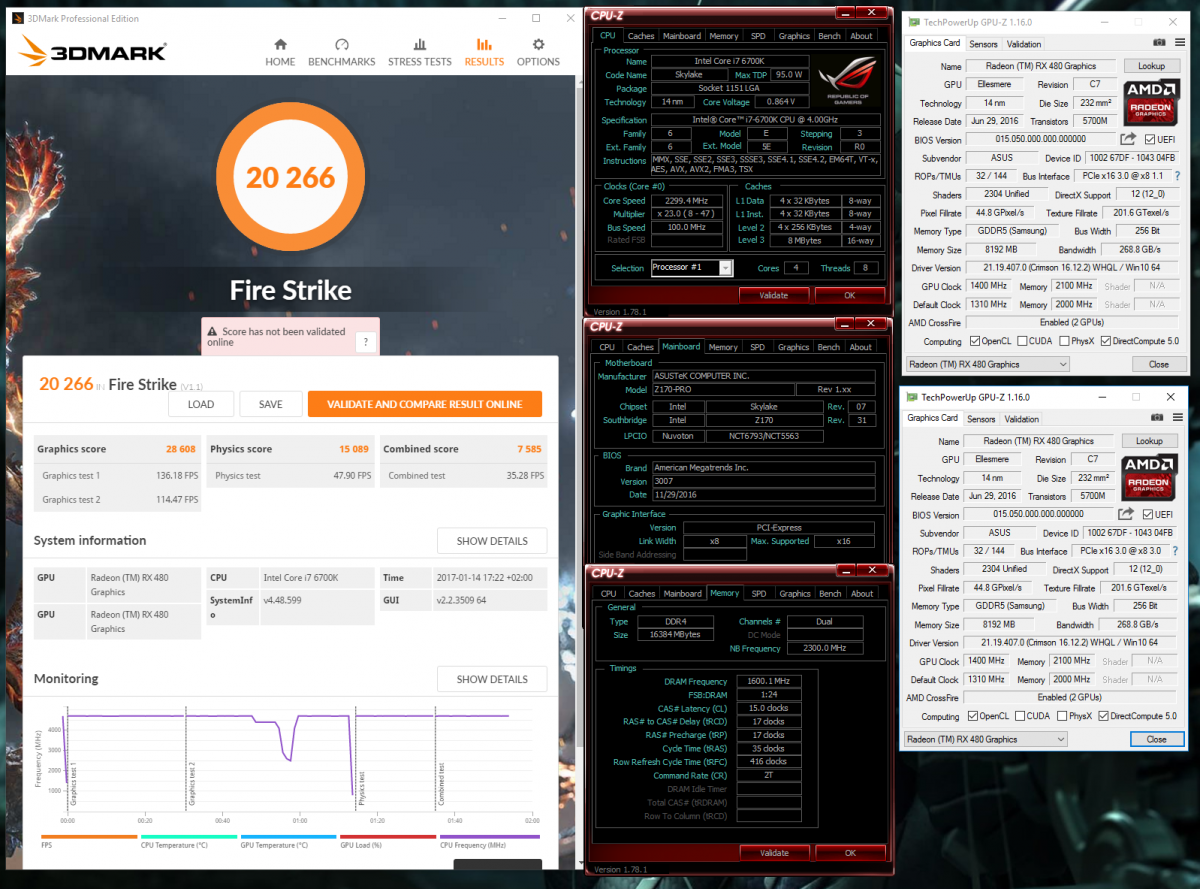Take screenshot with camera icon in upper GPU-Z
This screenshot has height=889, width=1200.
(x=1159, y=43)
